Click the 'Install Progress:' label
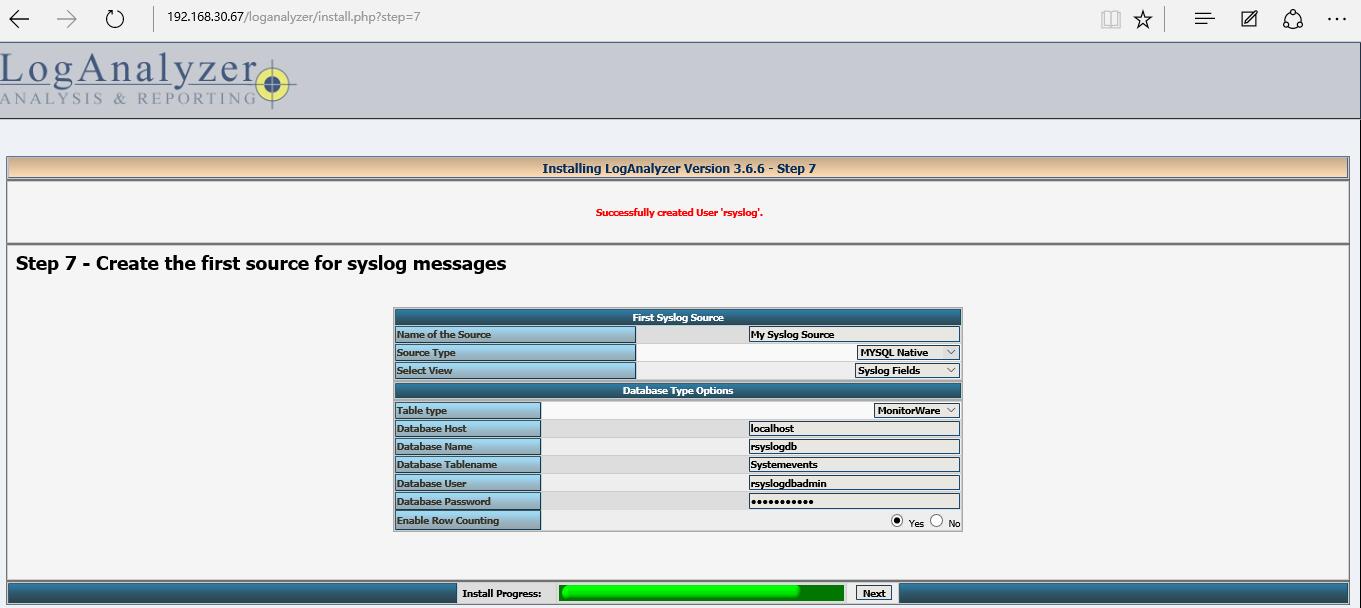1361x608 pixels. pos(502,594)
